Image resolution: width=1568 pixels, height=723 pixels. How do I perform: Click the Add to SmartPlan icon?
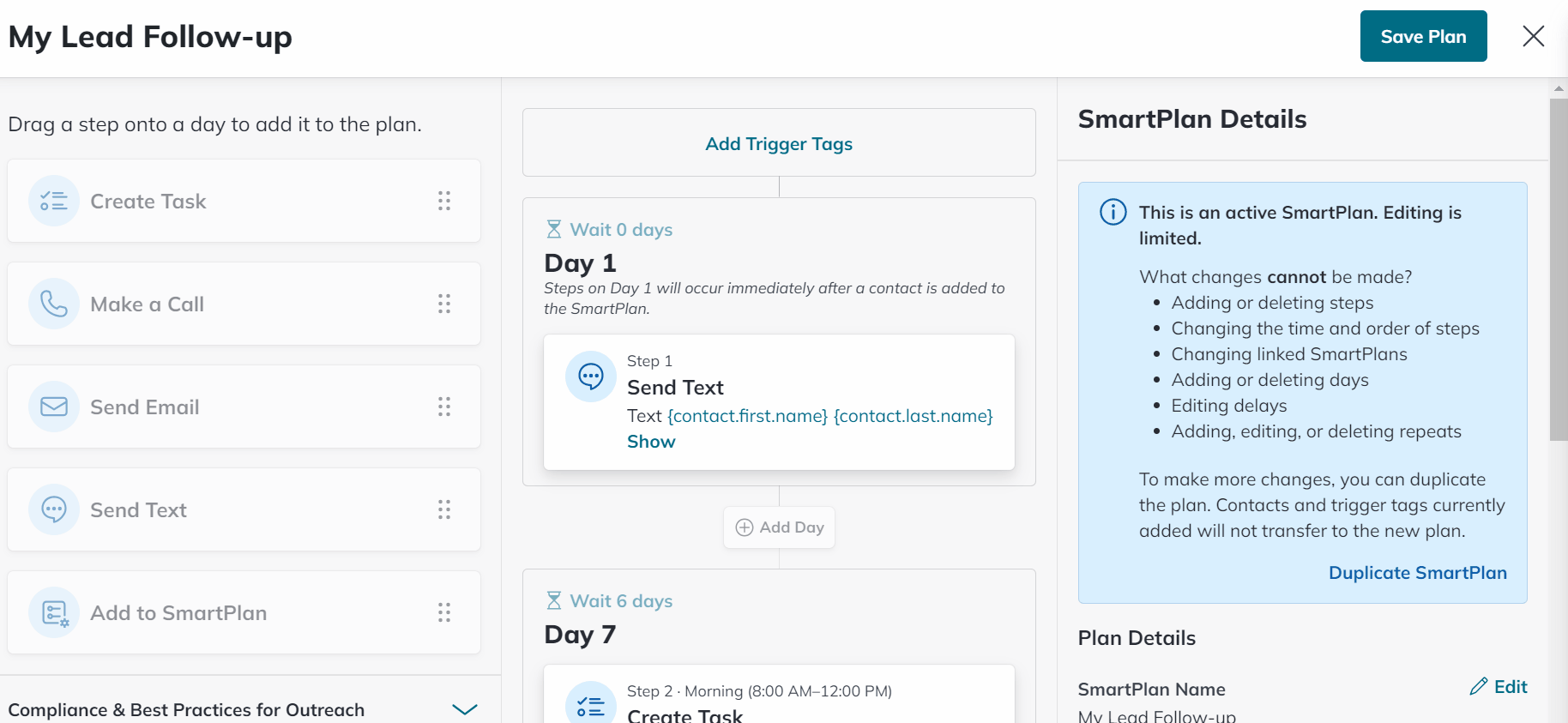[54, 612]
